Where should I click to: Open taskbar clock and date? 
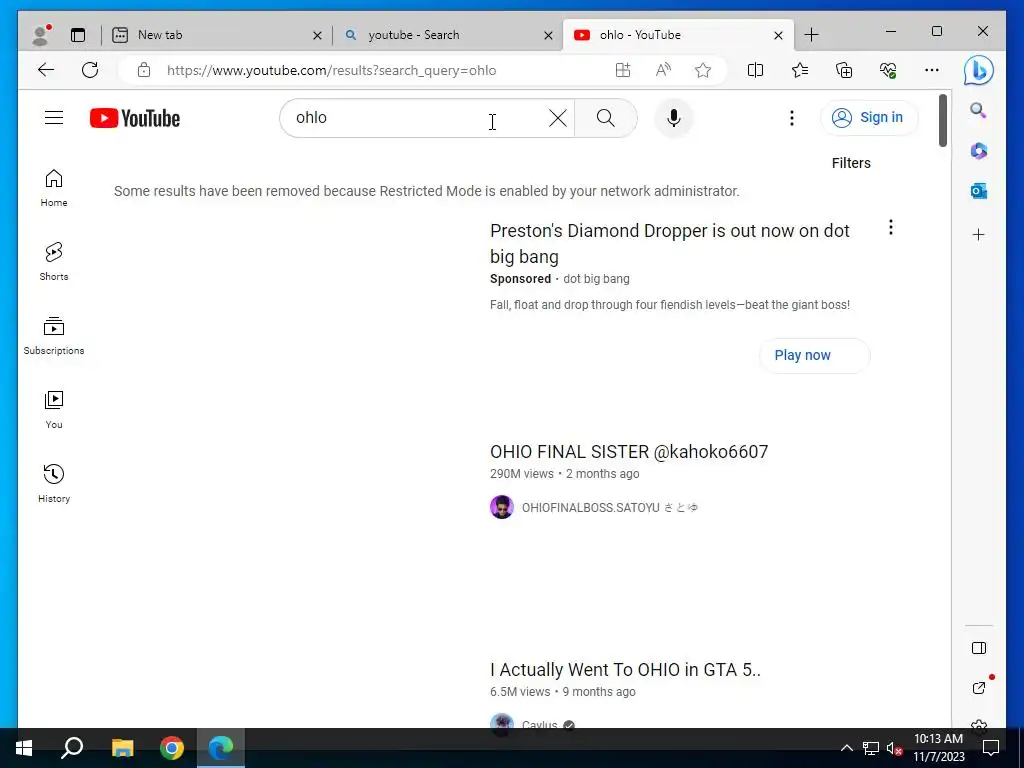[x=938, y=748]
